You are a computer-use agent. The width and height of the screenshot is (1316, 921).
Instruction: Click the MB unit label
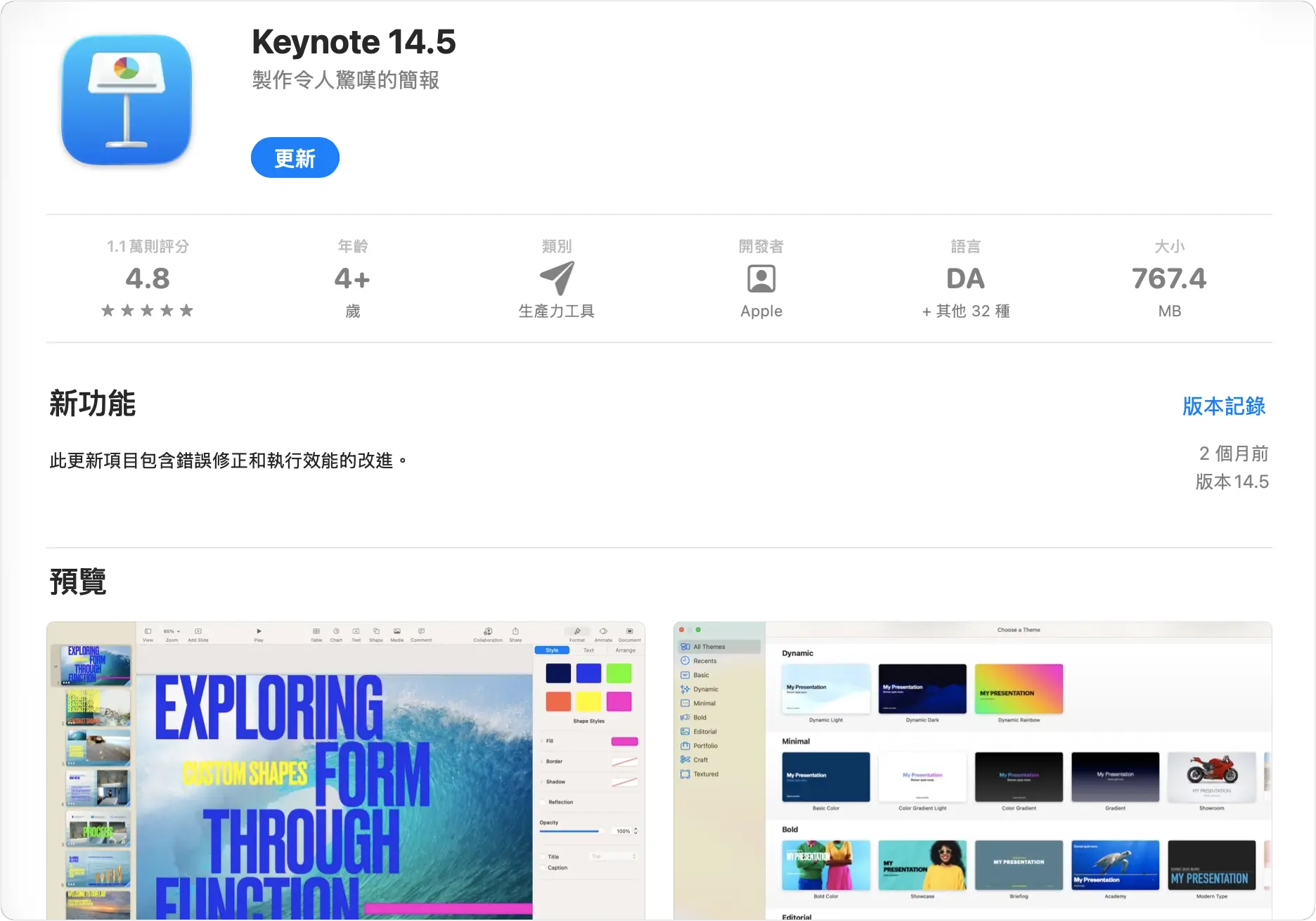click(1170, 311)
